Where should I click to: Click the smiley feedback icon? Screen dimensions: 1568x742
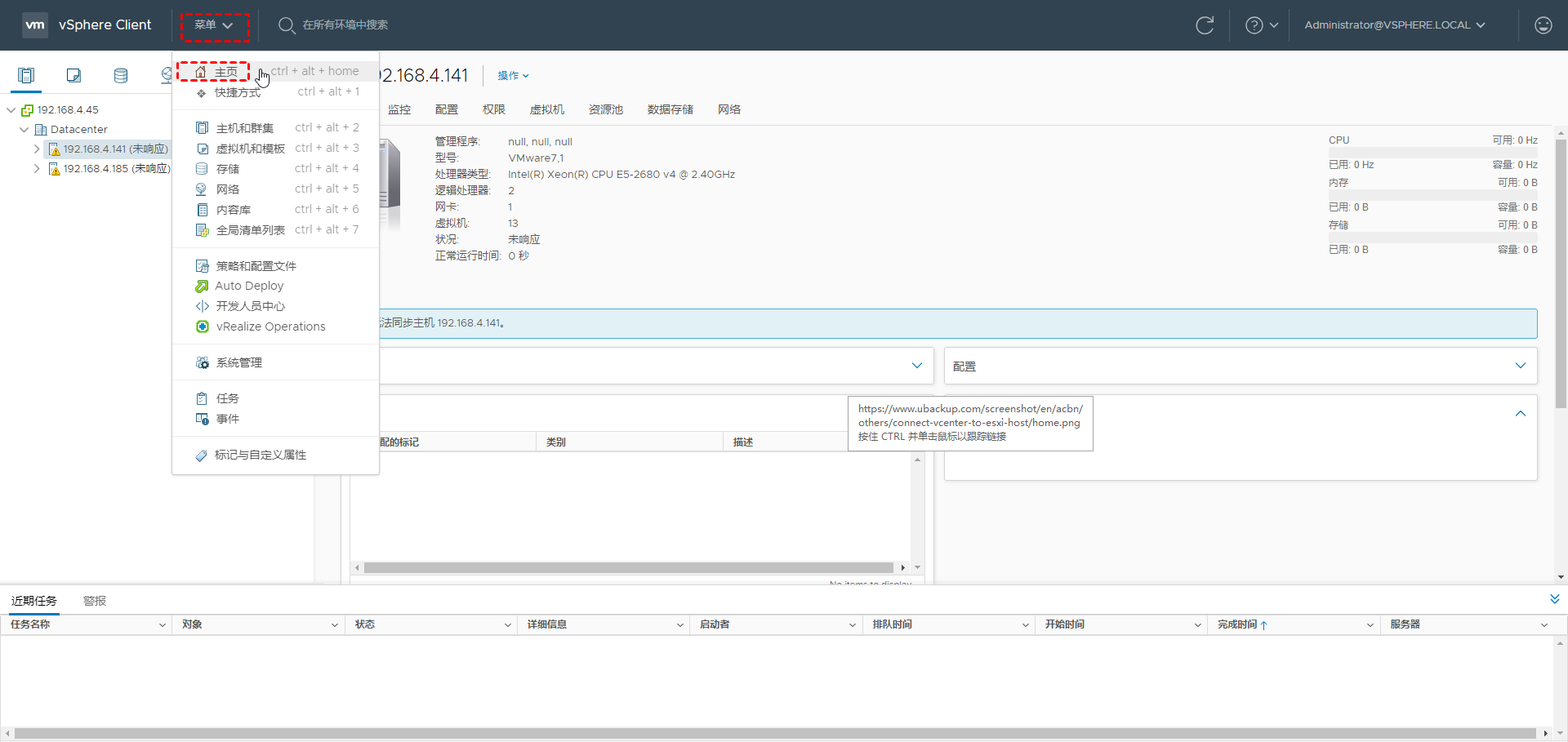pos(1543,25)
